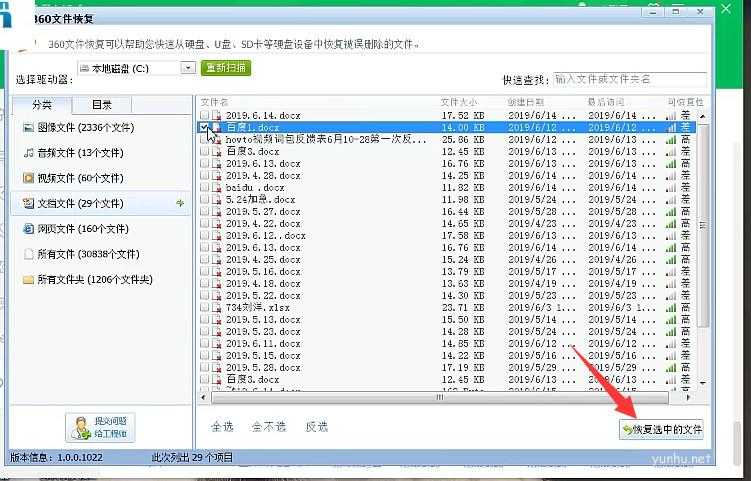751x481 pixels.
Task: Click the file icon of baidu .docx
Action: point(216,187)
